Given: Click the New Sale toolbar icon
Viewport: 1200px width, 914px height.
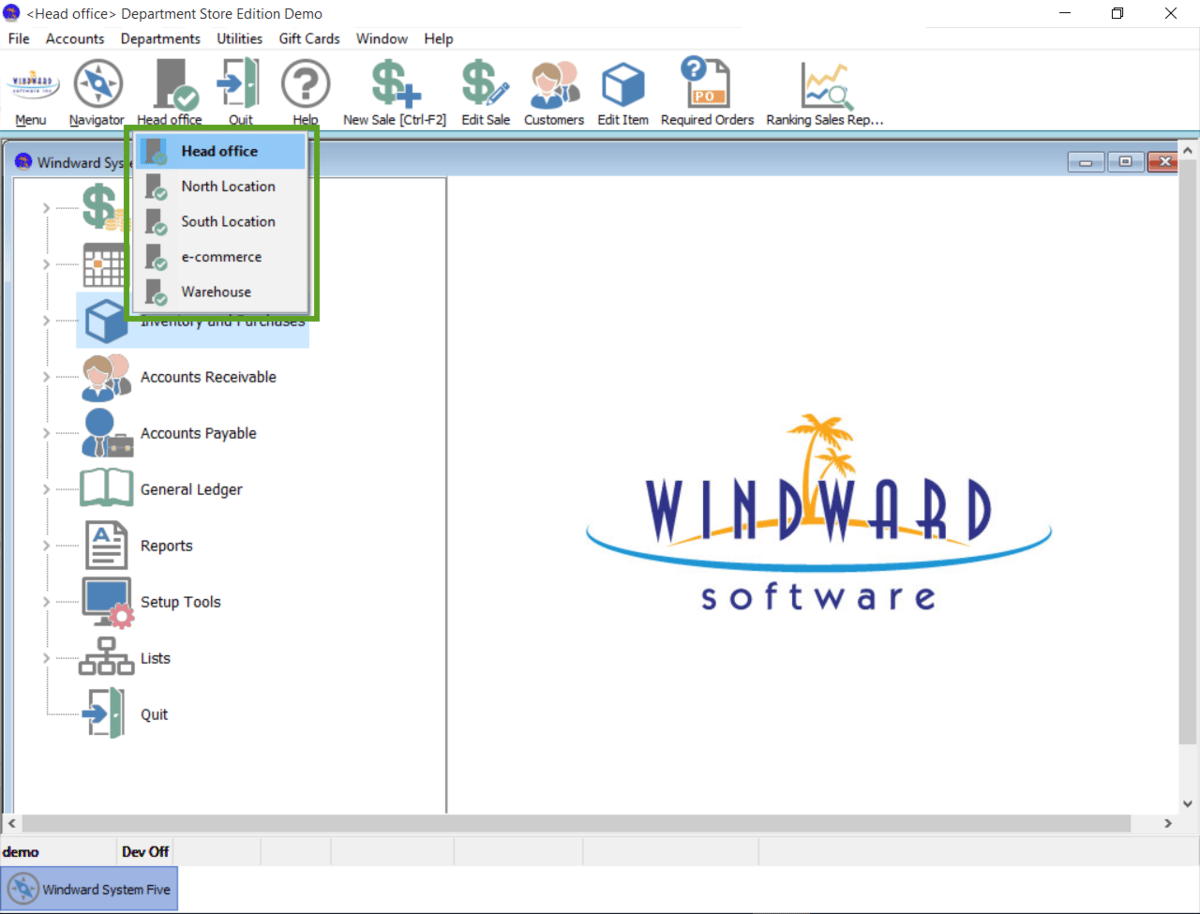Looking at the screenshot, I should (x=394, y=86).
